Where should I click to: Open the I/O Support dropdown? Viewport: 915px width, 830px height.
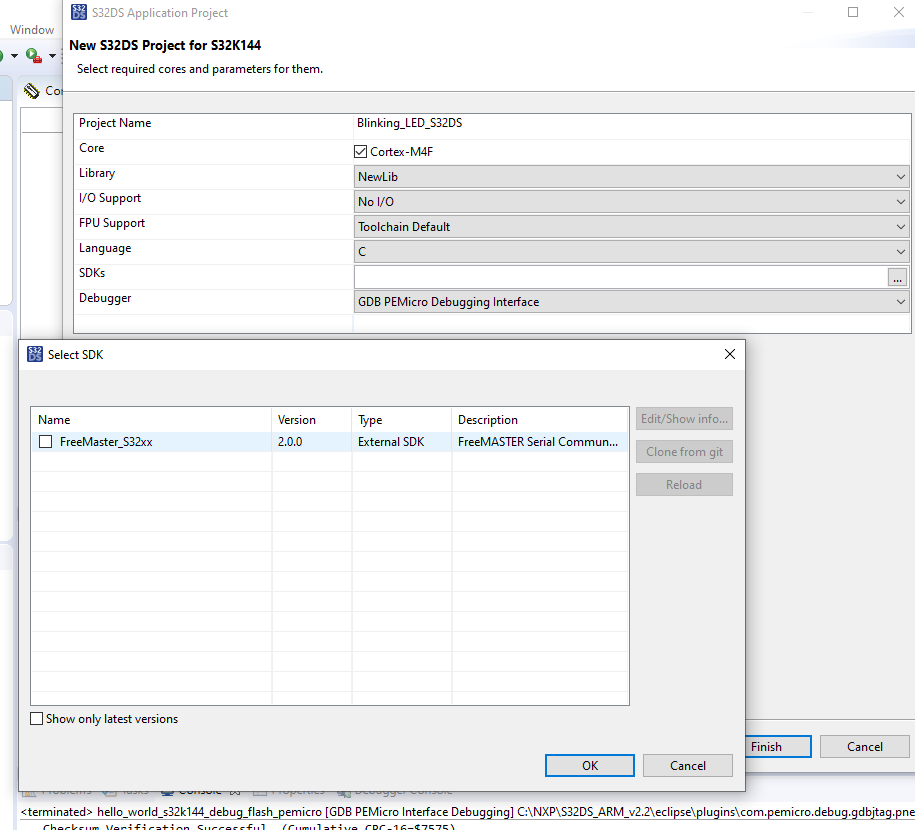click(631, 202)
